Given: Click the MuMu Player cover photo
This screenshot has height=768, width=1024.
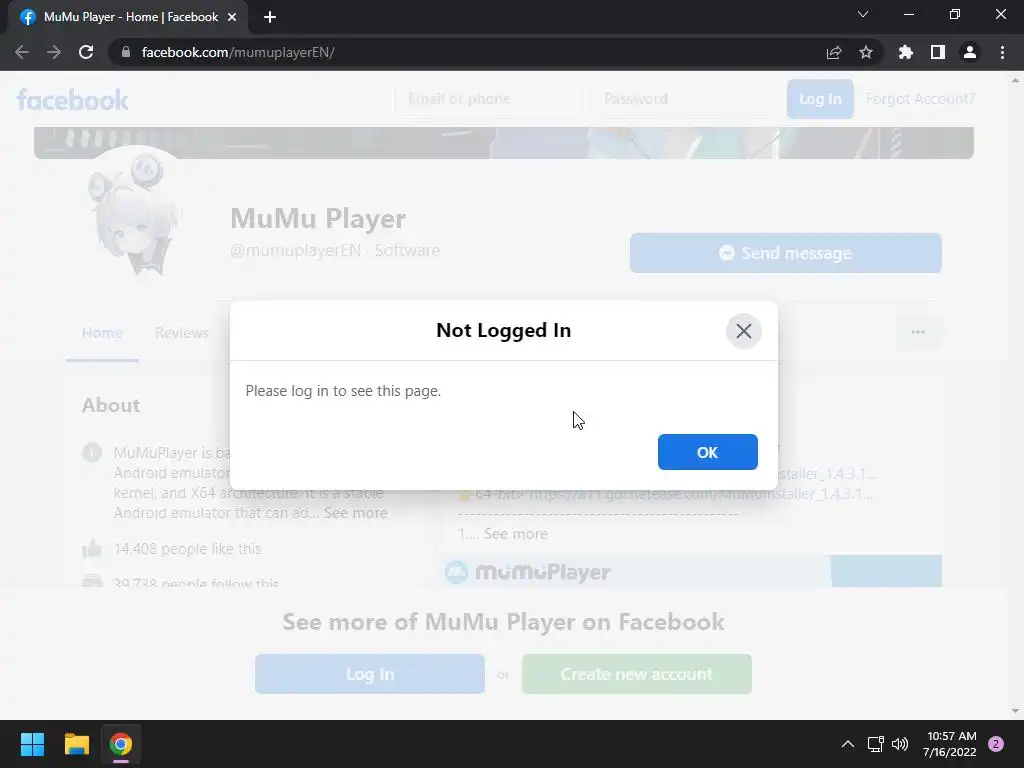Looking at the screenshot, I should (504, 143).
